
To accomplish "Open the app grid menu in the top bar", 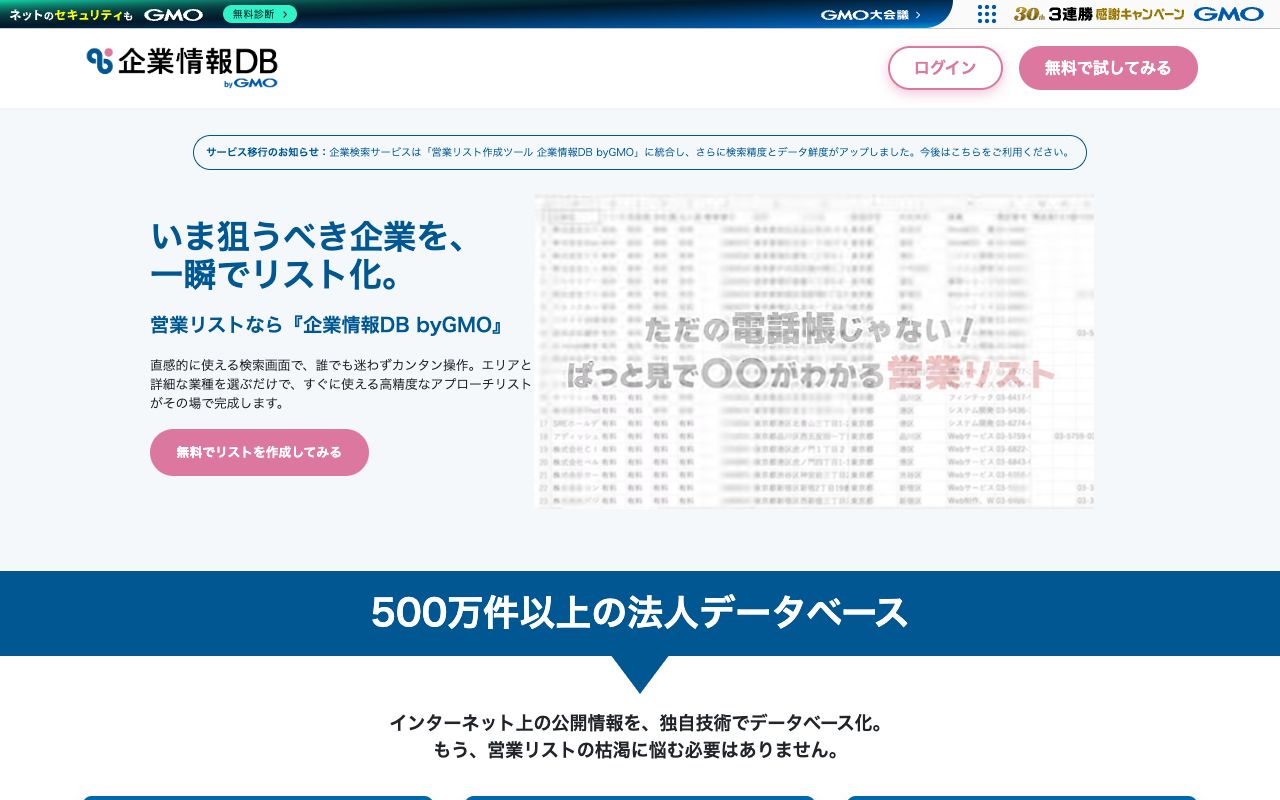I will click(x=987, y=14).
